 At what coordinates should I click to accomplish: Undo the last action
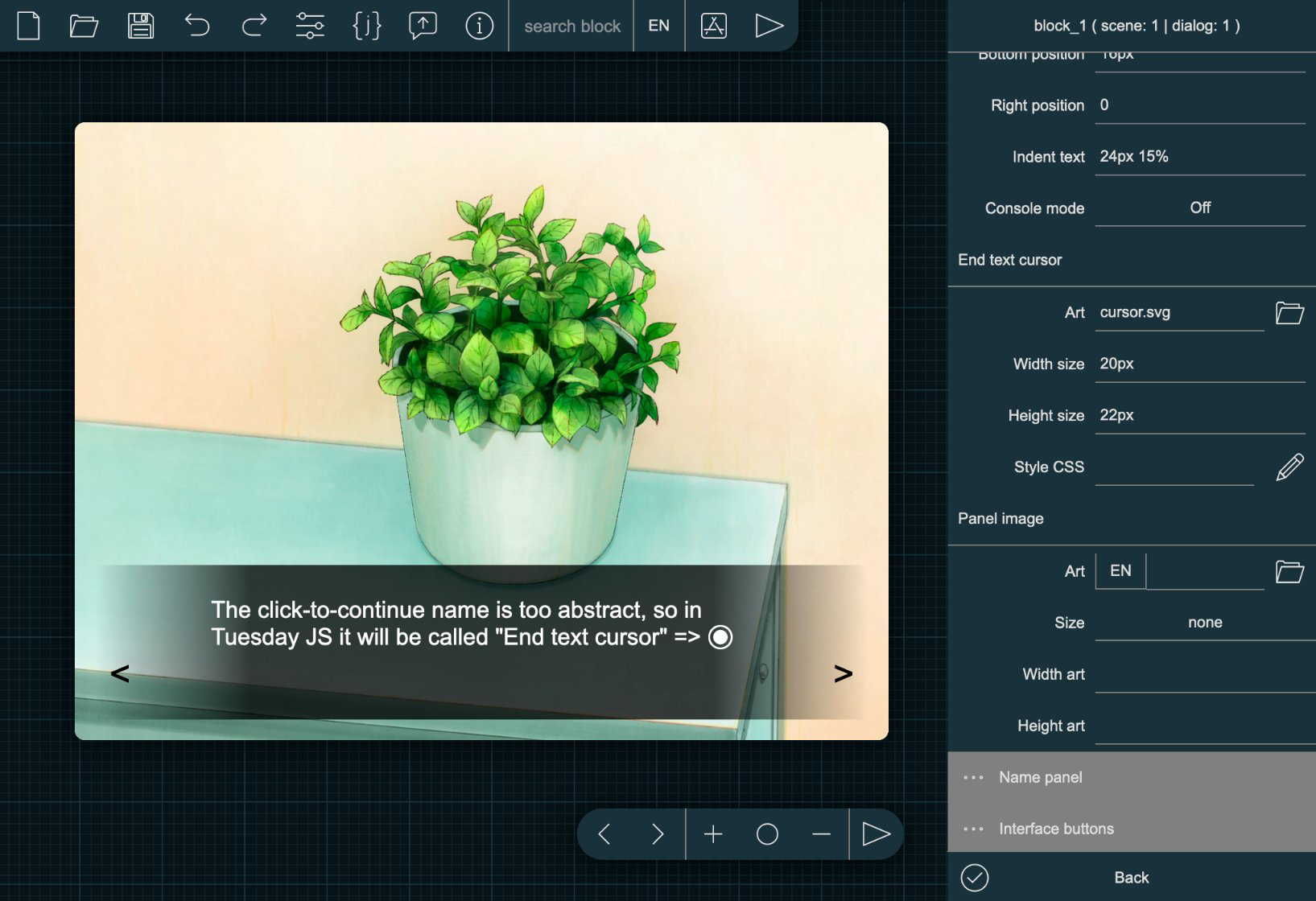[x=197, y=26]
